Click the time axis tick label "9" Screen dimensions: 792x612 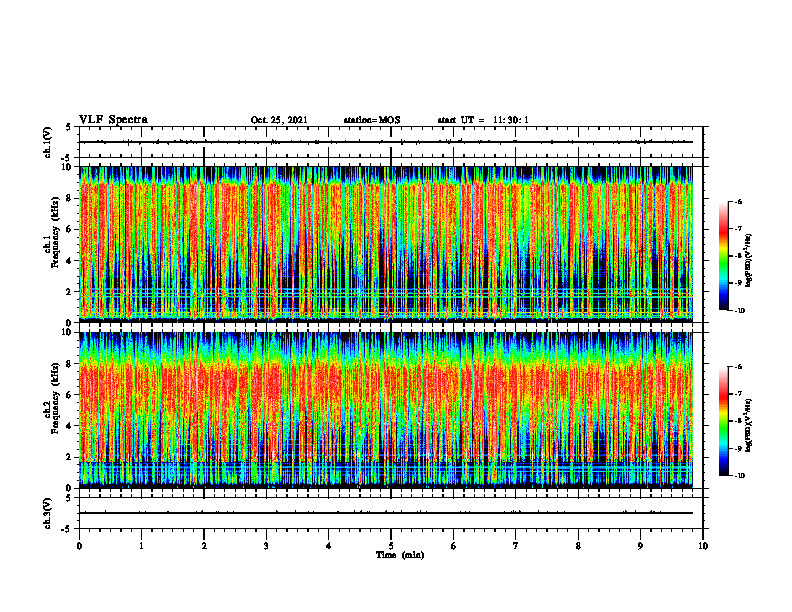(x=640, y=546)
